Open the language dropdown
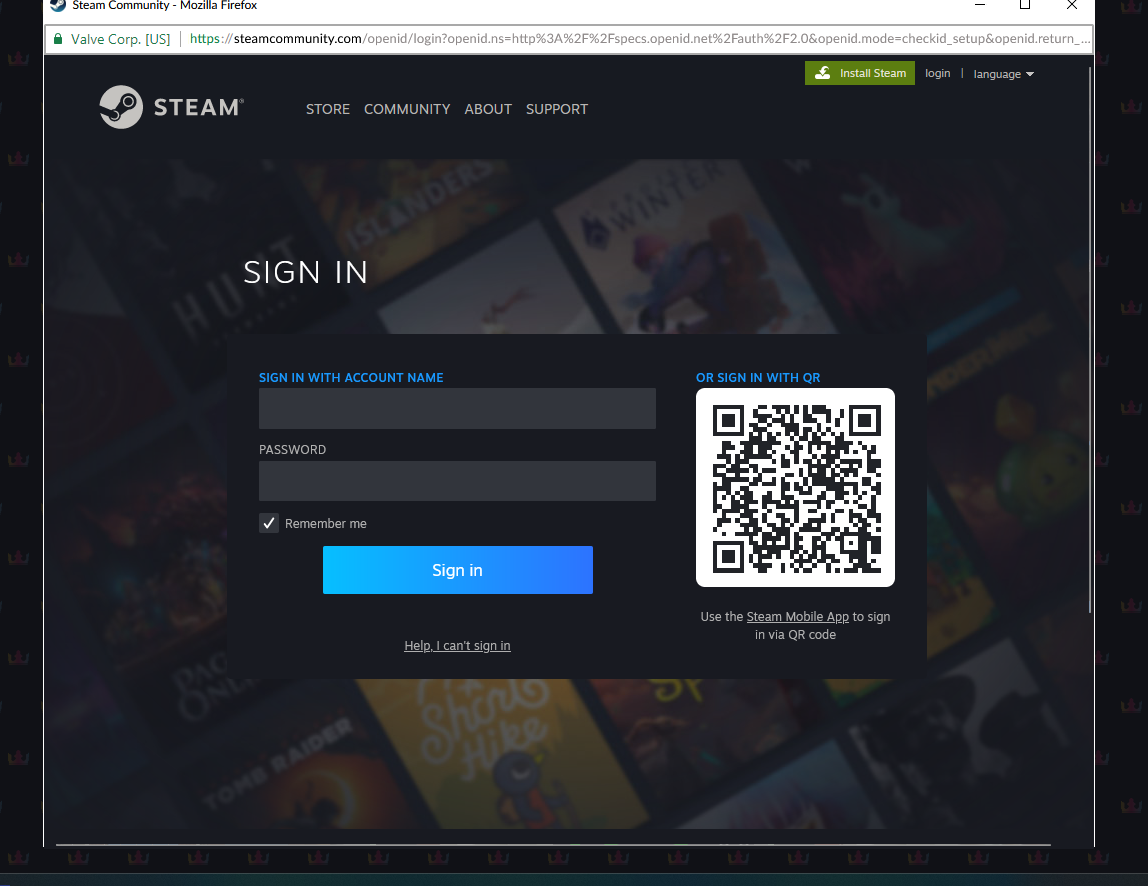Screen dimensions: 1148x886 coord(1003,74)
